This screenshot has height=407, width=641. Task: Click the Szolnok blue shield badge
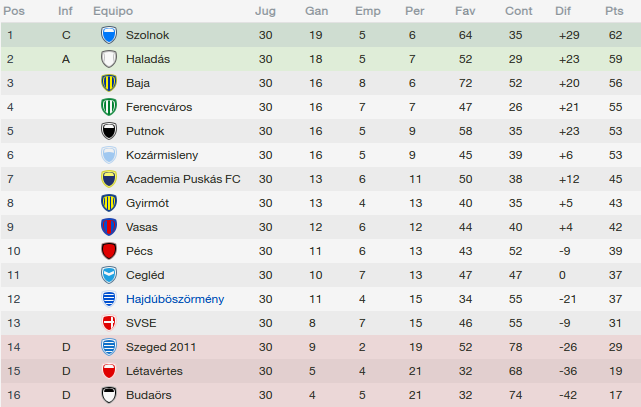109,35
